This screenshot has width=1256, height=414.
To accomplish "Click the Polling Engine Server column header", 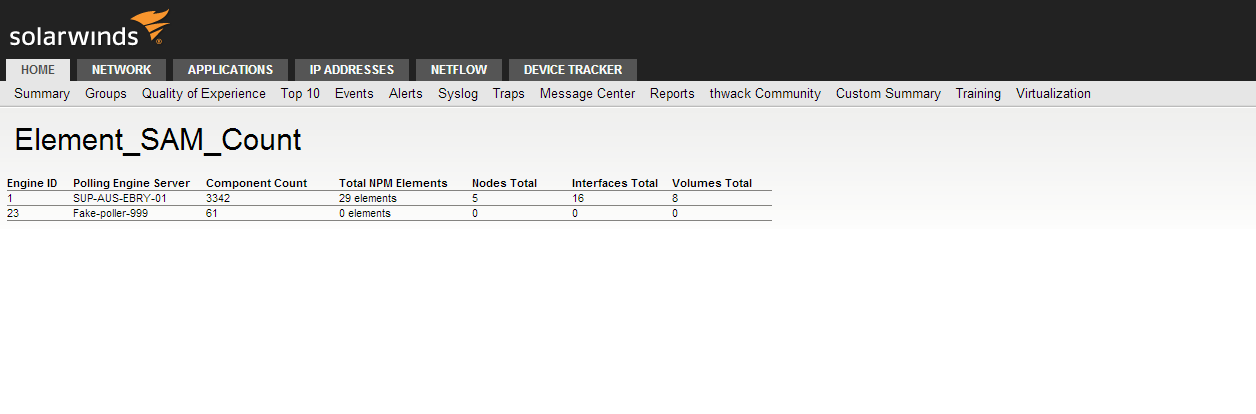I will pyautogui.click(x=131, y=183).
